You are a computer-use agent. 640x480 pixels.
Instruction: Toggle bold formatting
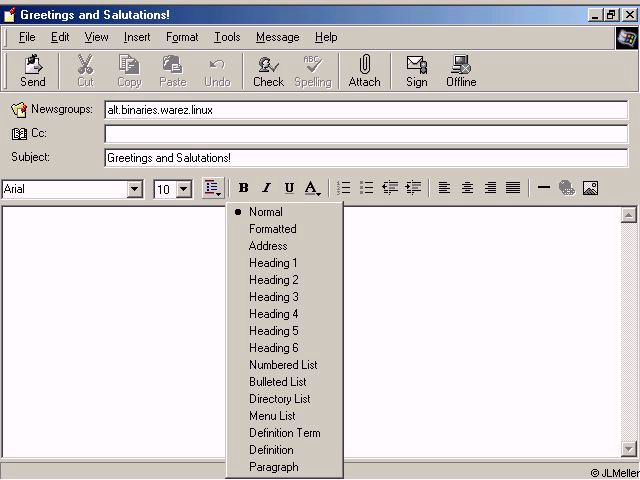[244, 188]
